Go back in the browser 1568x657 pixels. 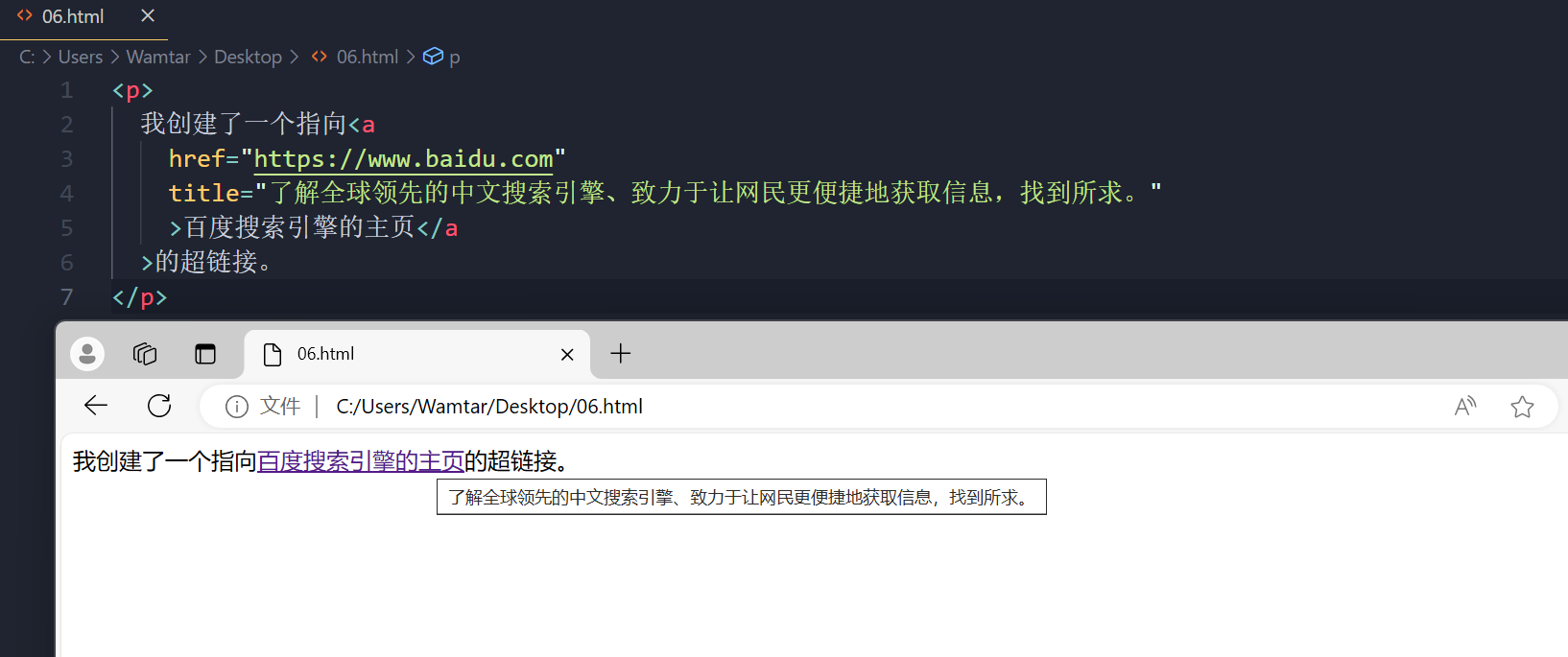coord(96,406)
